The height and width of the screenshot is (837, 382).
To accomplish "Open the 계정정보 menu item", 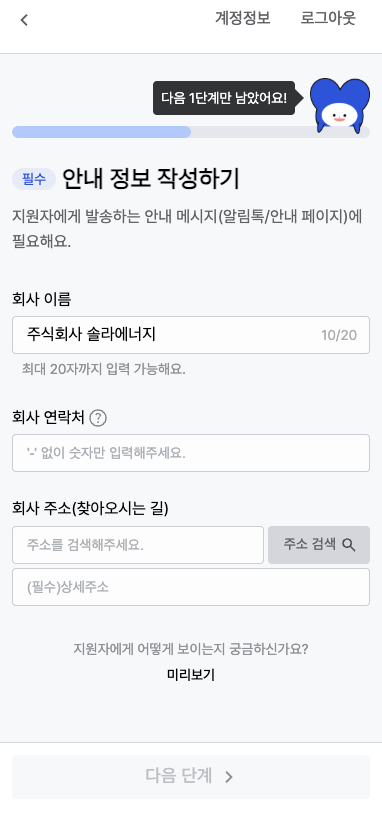I will [x=243, y=19].
